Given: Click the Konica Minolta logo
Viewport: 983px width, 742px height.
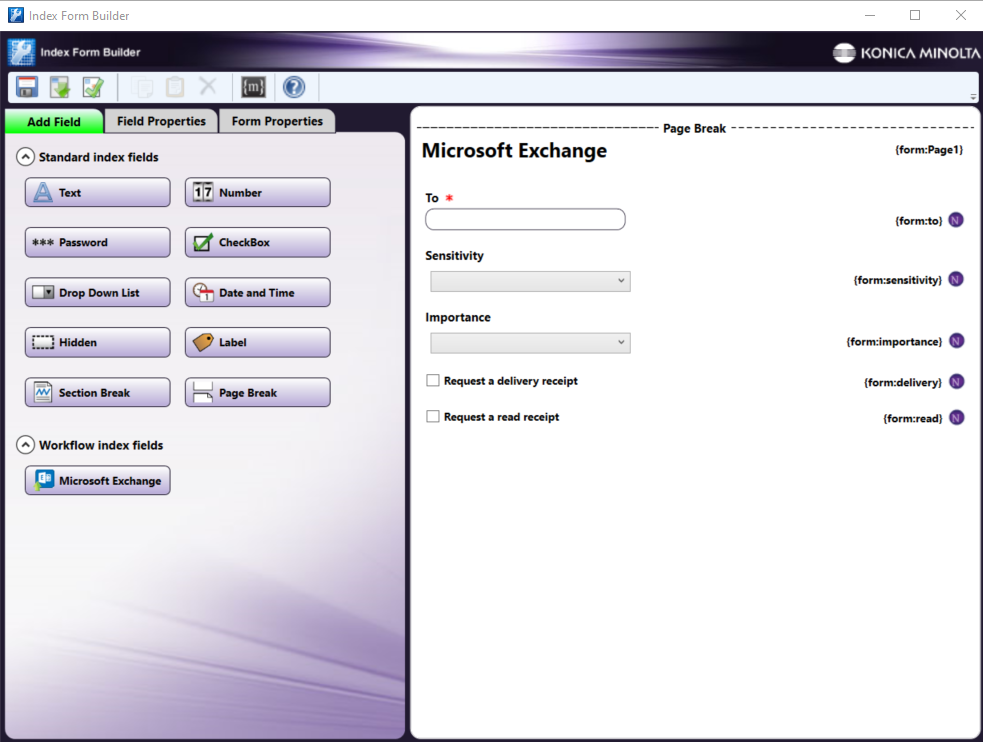Looking at the screenshot, I should point(906,53).
